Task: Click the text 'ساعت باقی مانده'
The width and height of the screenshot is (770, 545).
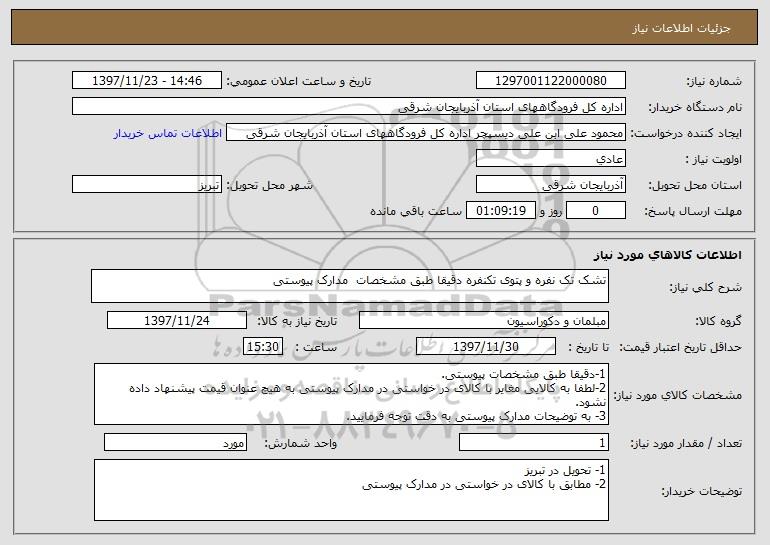Action: 416,211
